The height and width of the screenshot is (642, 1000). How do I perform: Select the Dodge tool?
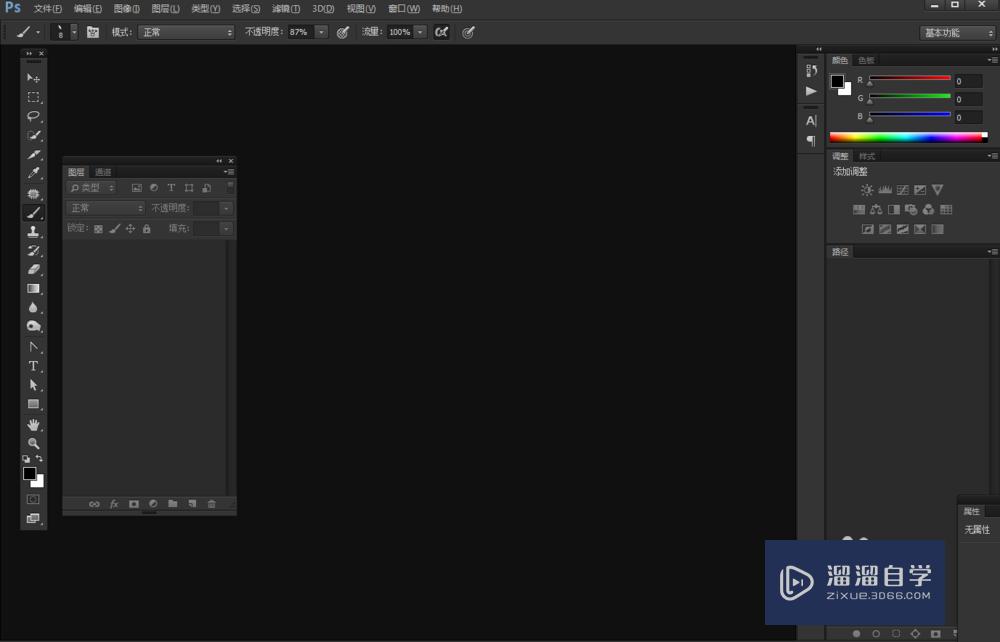(x=33, y=326)
